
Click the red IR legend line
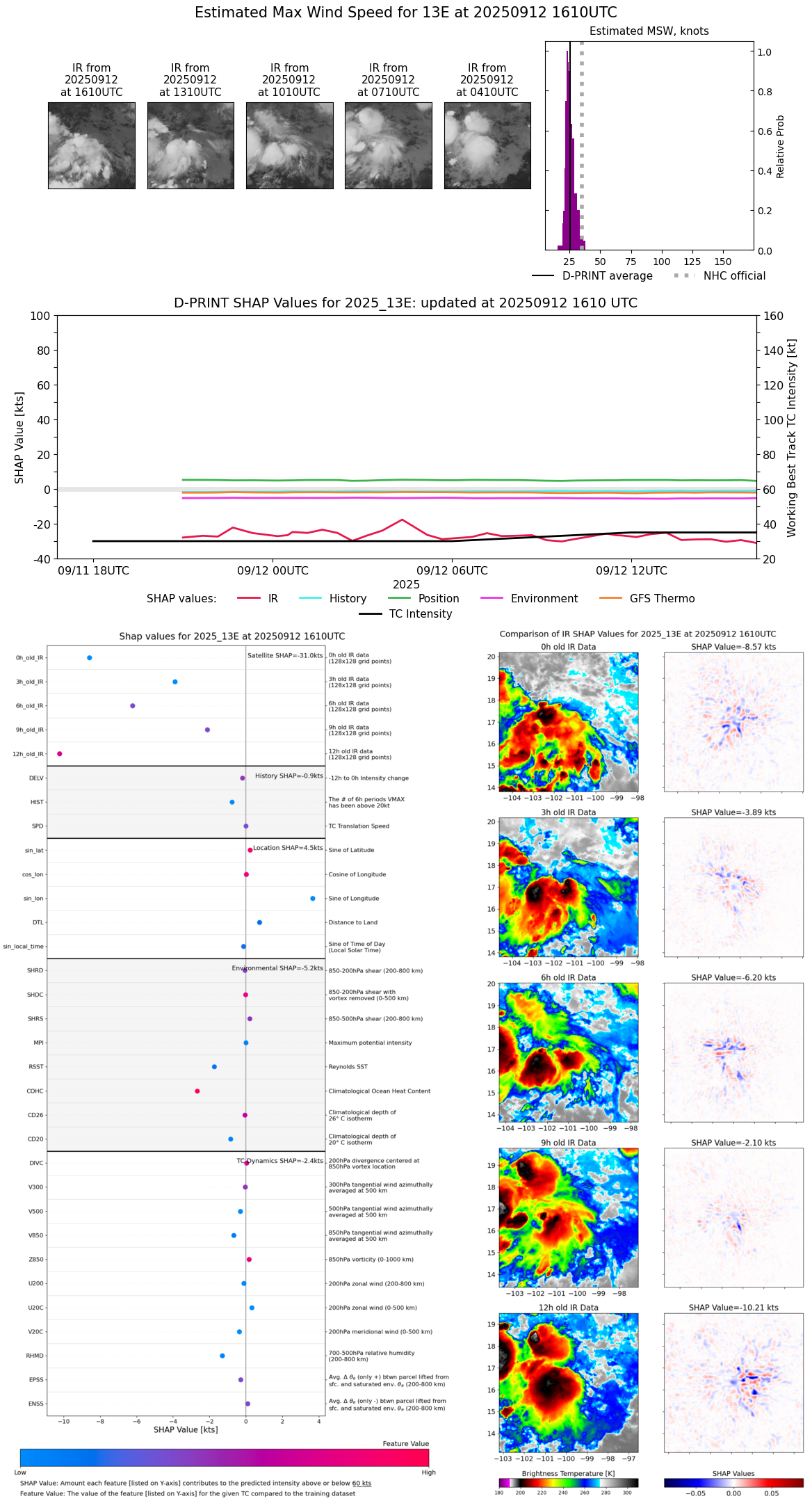[x=248, y=598]
